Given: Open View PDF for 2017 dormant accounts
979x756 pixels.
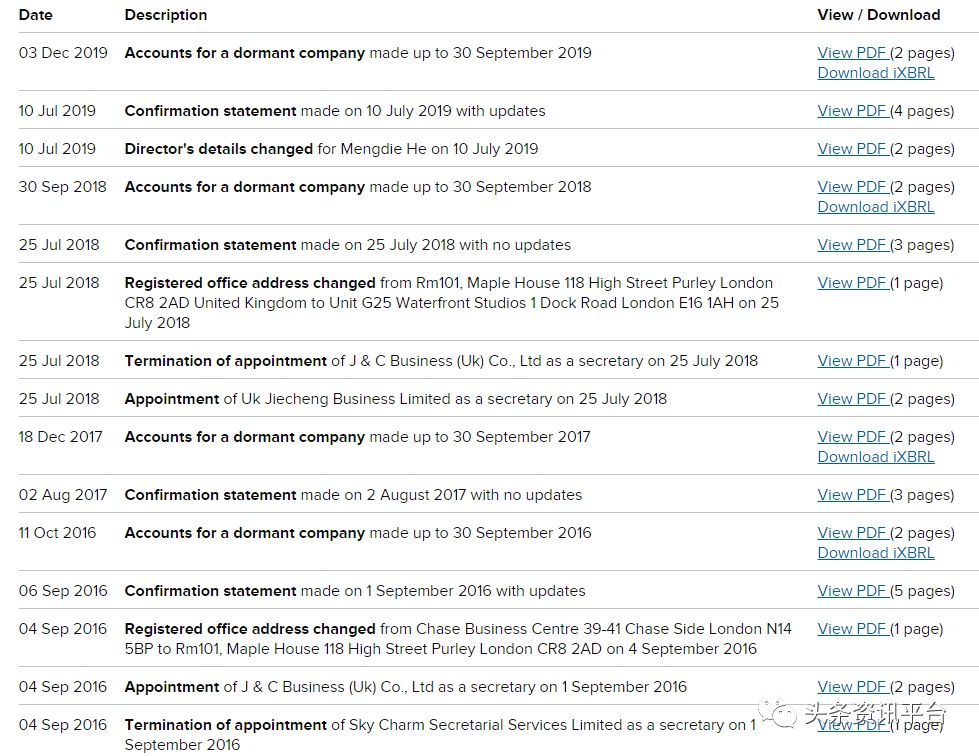Looking at the screenshot, I should coord(851,437).
